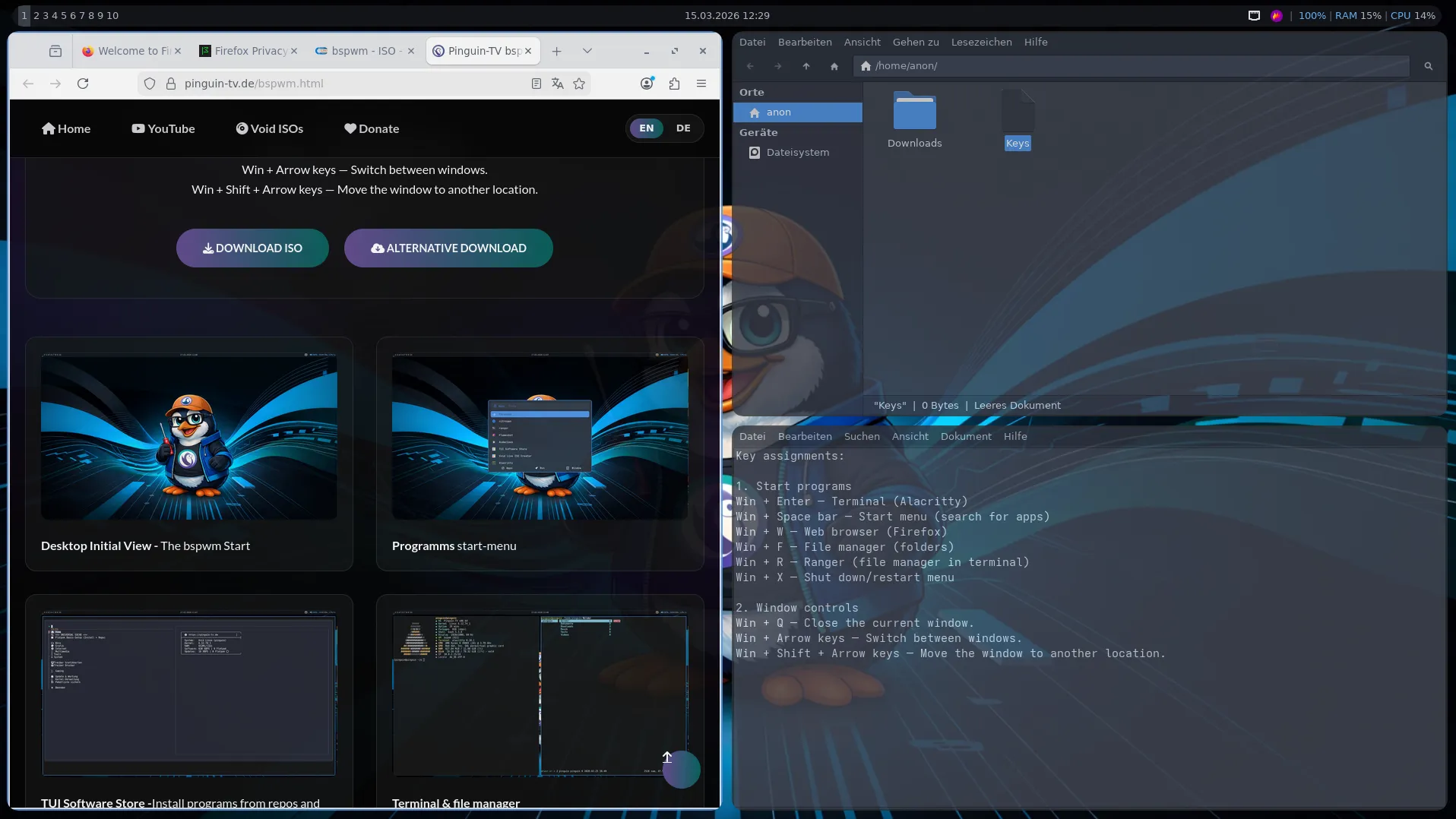The width and height of the screenshot is (1456, 819).
Task: Open the Lesezeichen menu in file manager
Action: click(x=981, y=42)
